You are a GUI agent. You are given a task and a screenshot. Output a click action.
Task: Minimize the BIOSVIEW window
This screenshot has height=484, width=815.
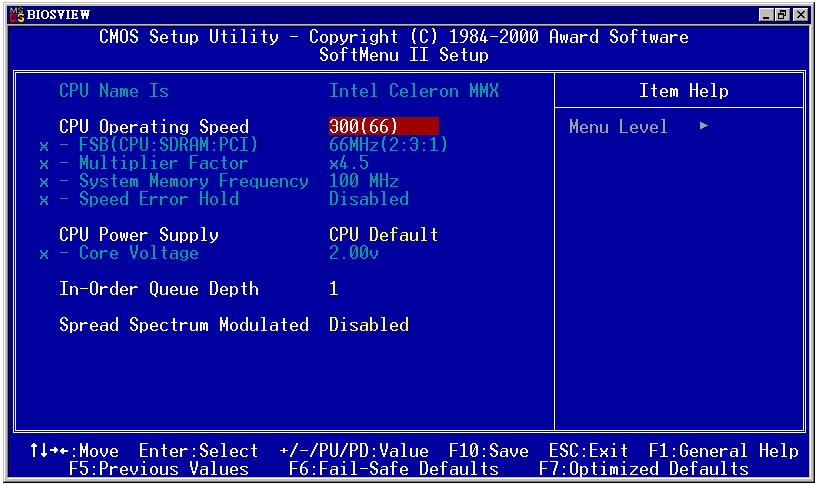click(x=766, y=15)
